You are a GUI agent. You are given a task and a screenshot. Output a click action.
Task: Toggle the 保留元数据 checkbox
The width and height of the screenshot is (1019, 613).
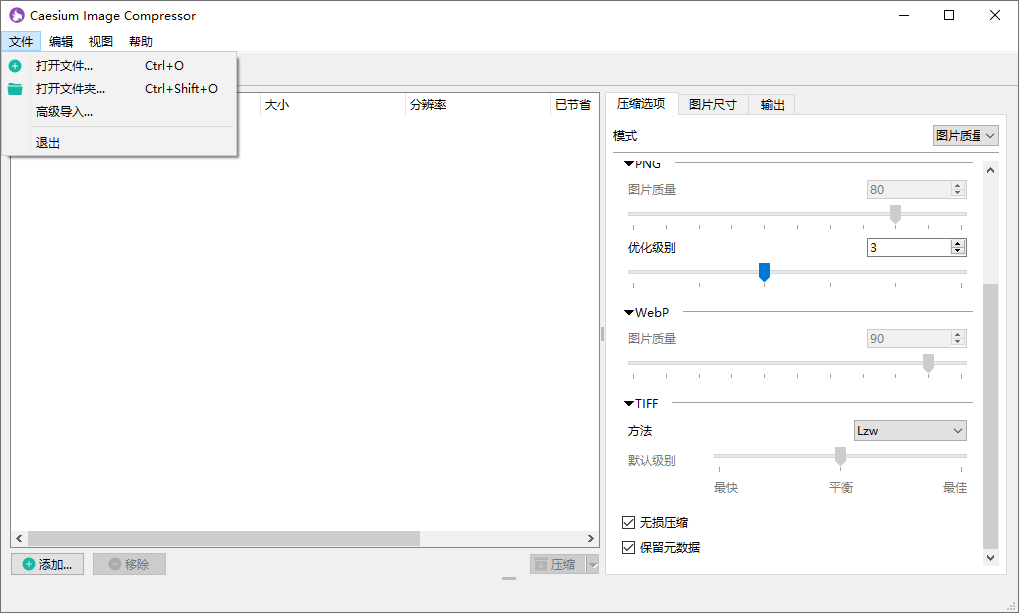628,547
